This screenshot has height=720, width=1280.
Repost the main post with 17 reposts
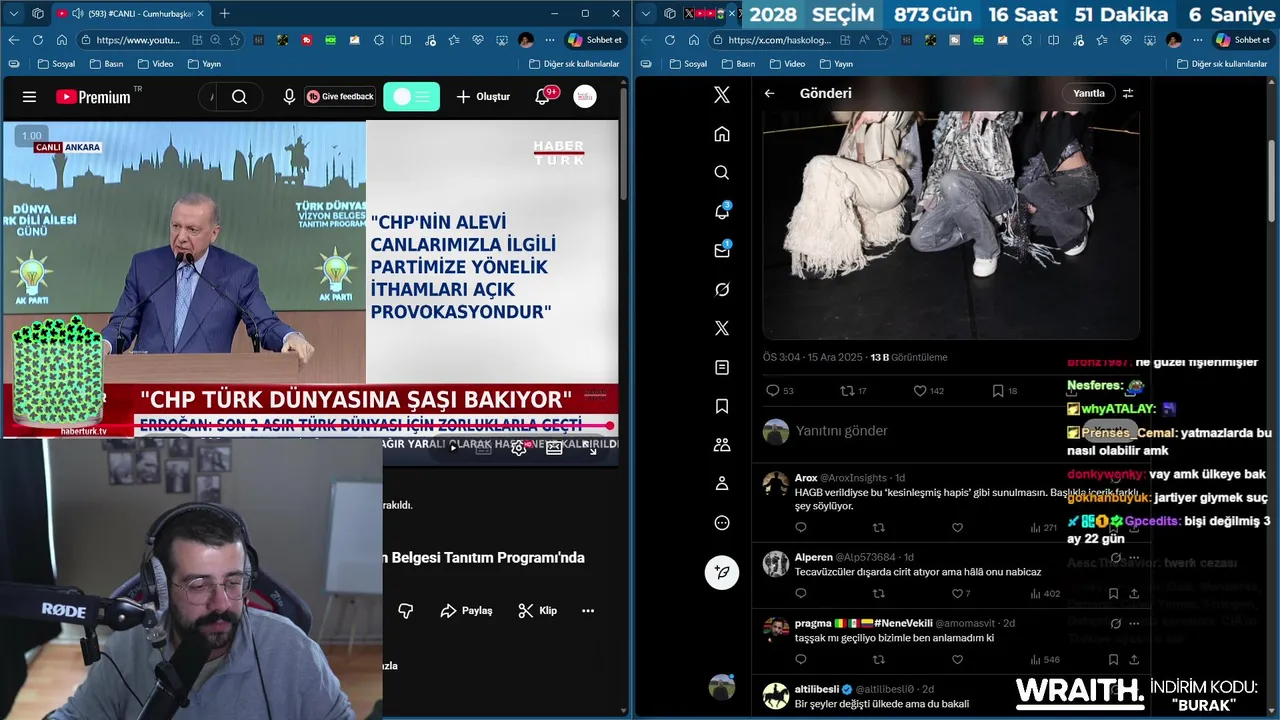(x=853, y=391)
